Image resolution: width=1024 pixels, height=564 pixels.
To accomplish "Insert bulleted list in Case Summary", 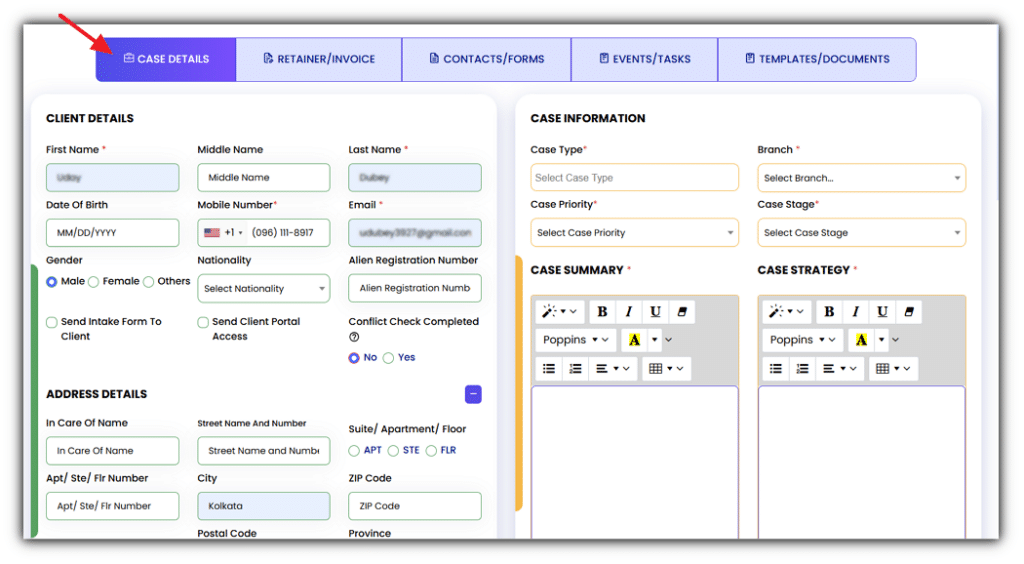I will (x=549, y=368).
